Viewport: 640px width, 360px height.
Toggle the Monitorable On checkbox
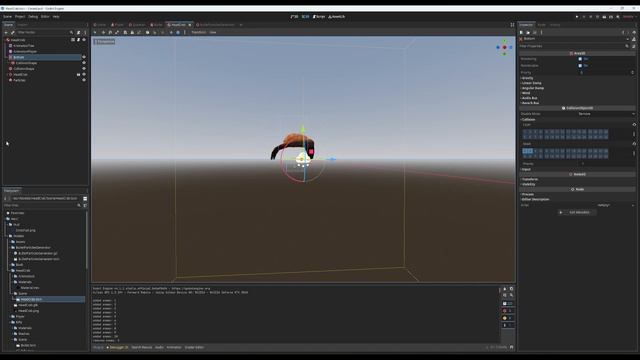click(580, 66)
